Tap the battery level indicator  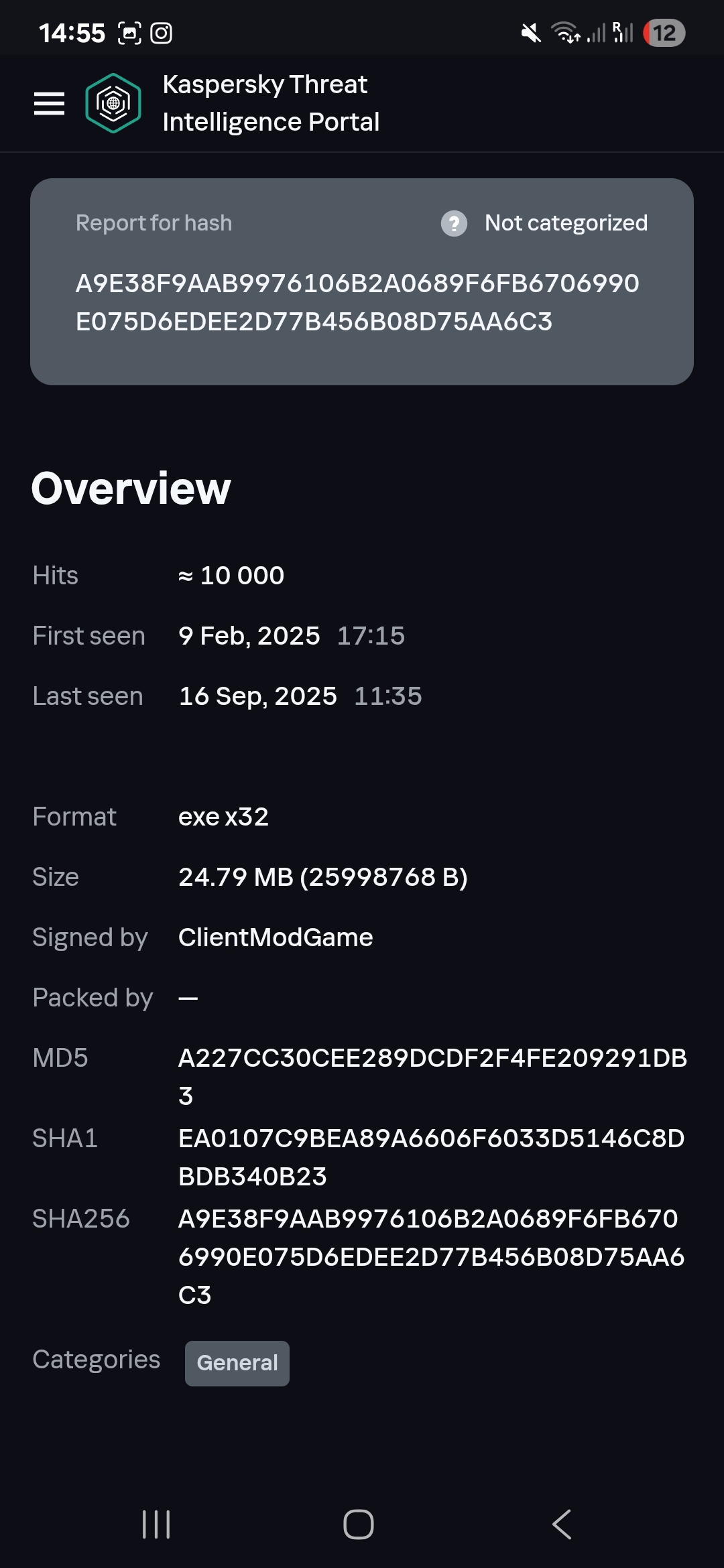664,33
